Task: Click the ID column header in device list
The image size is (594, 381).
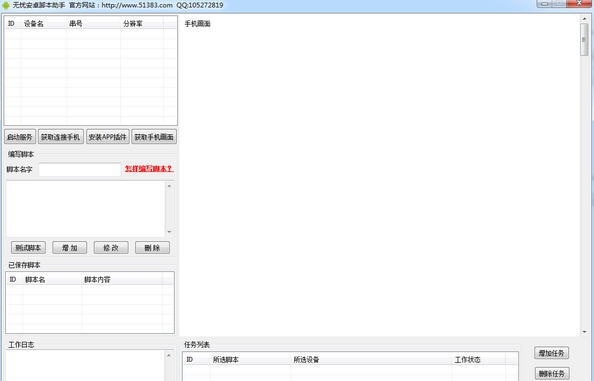Action: 14,23
